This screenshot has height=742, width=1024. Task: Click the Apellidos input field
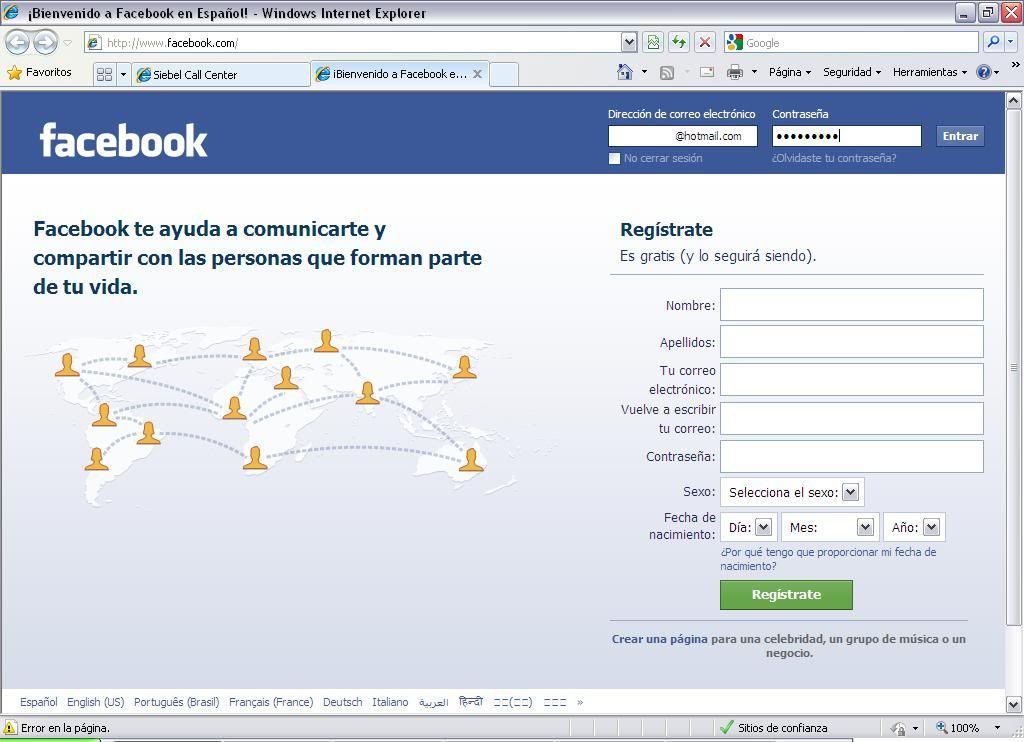(852, 342)
